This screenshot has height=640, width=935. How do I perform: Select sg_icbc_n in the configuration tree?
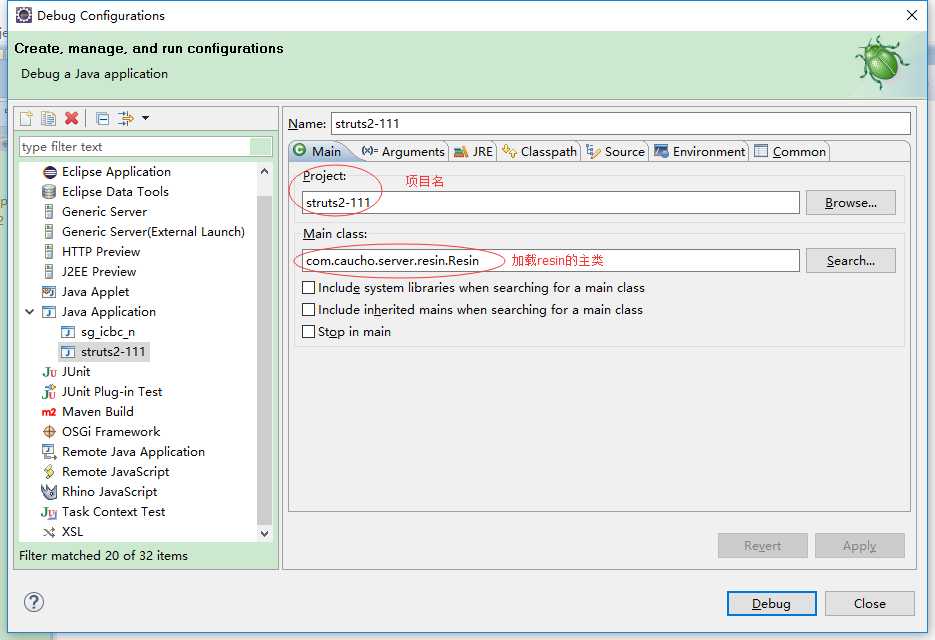108,332
